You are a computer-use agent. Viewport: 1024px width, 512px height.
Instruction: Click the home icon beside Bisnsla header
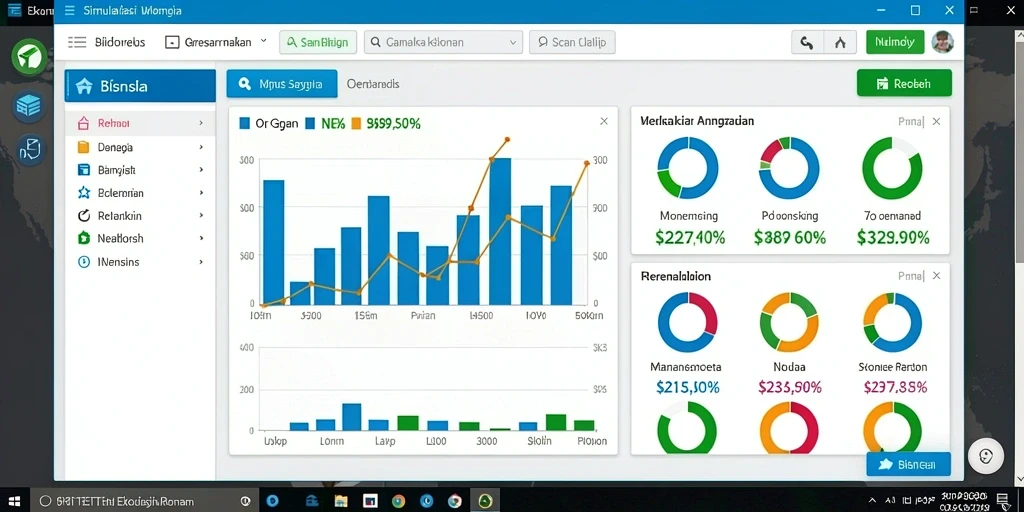[x=84, y=86]
